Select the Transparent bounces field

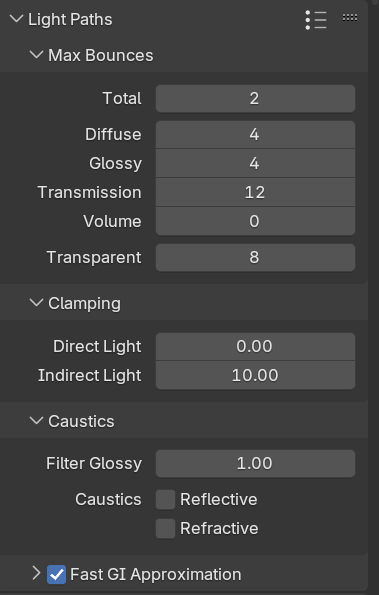click(255, 258)
